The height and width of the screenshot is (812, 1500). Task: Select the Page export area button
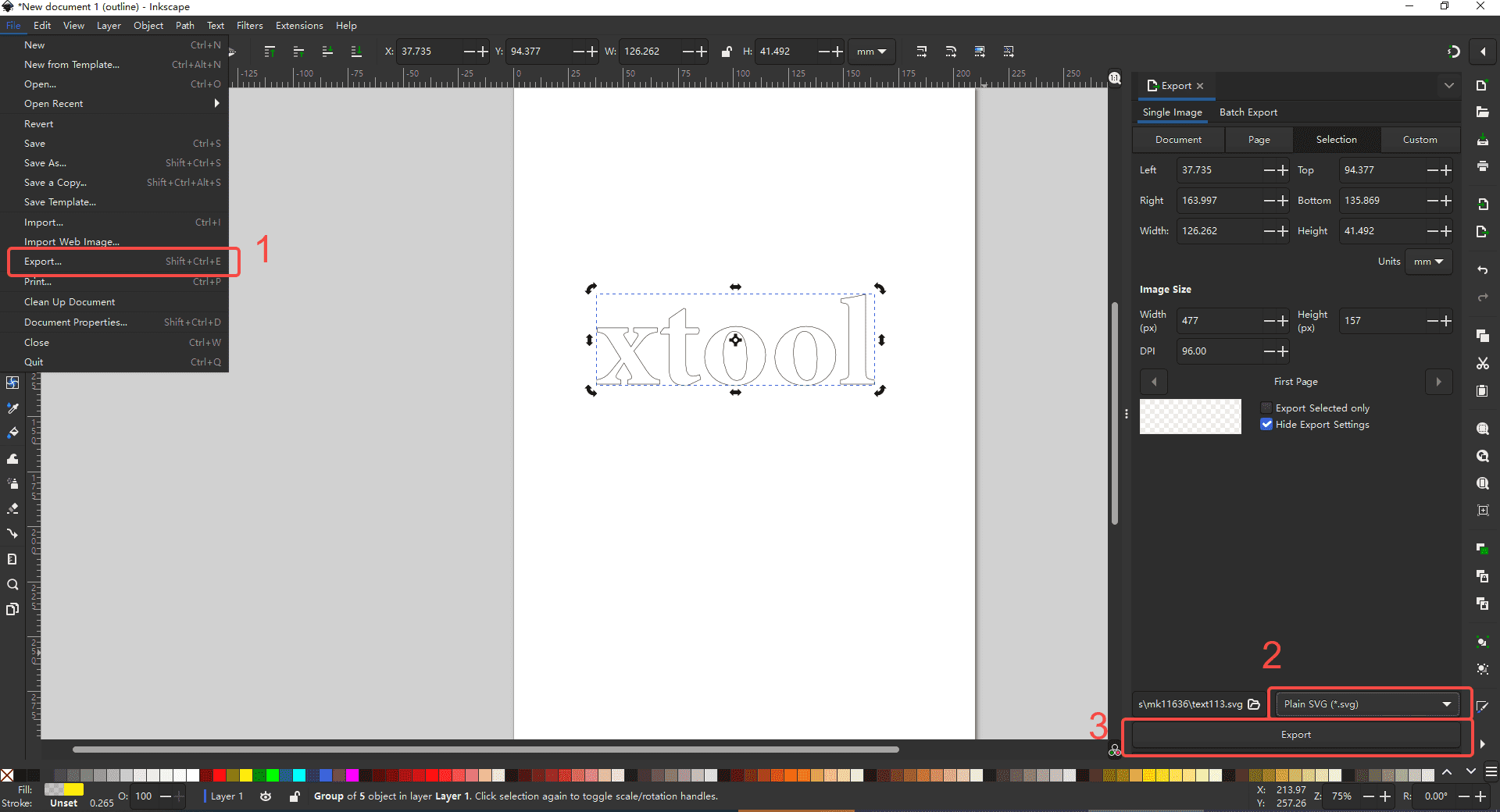1259,140
